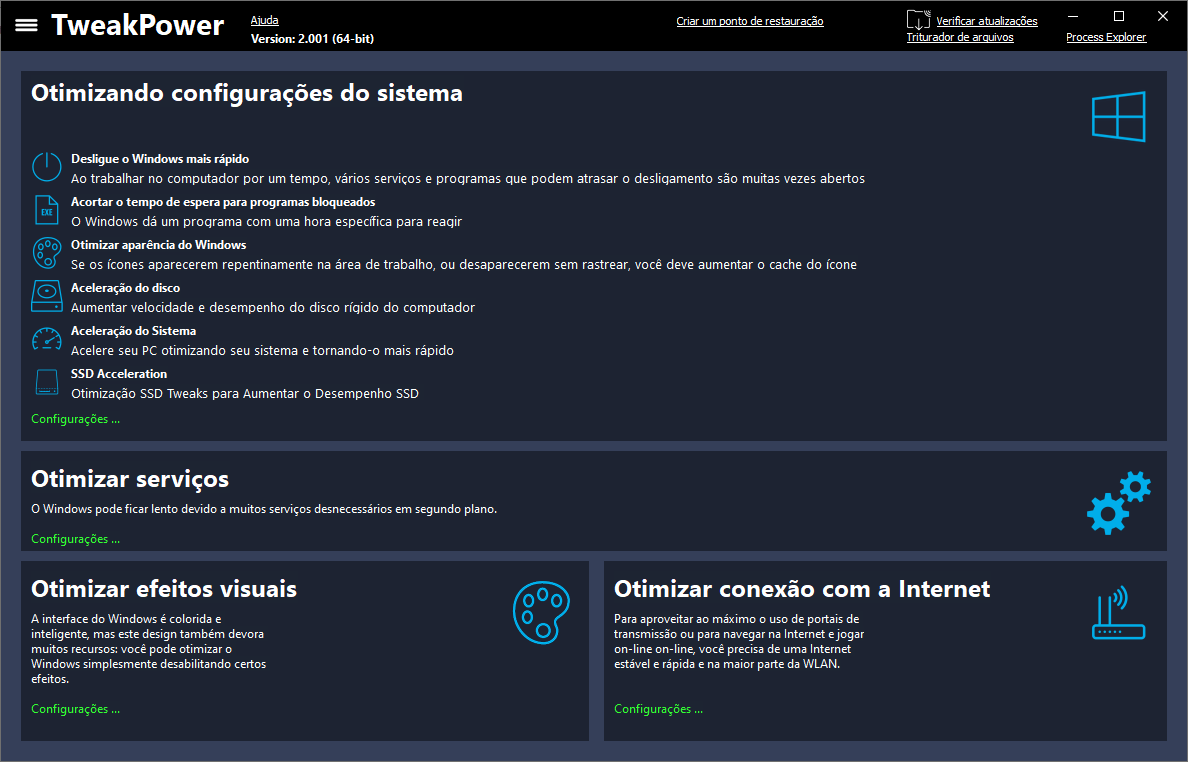Click the Windows logo icon
This screenshot has width=1188, height=762.
click(1118, 117)
